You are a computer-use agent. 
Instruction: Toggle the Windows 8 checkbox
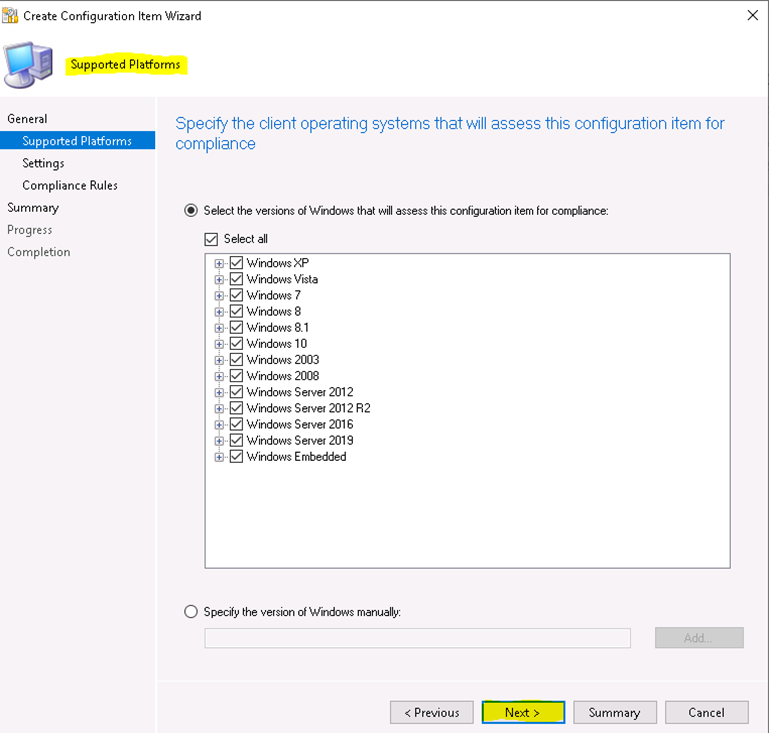tap(236, 311)
